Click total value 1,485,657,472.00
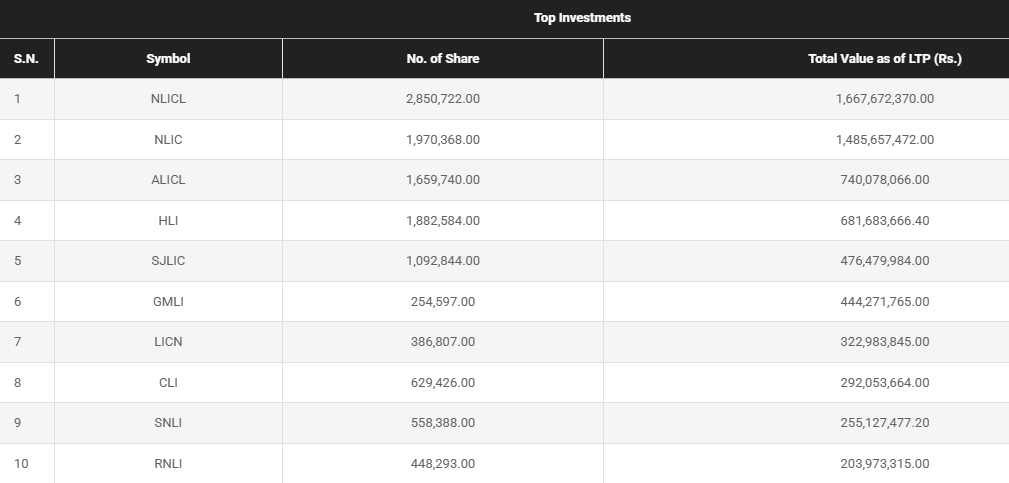Screen dimensions: 1009x483 tap(884, 140)
